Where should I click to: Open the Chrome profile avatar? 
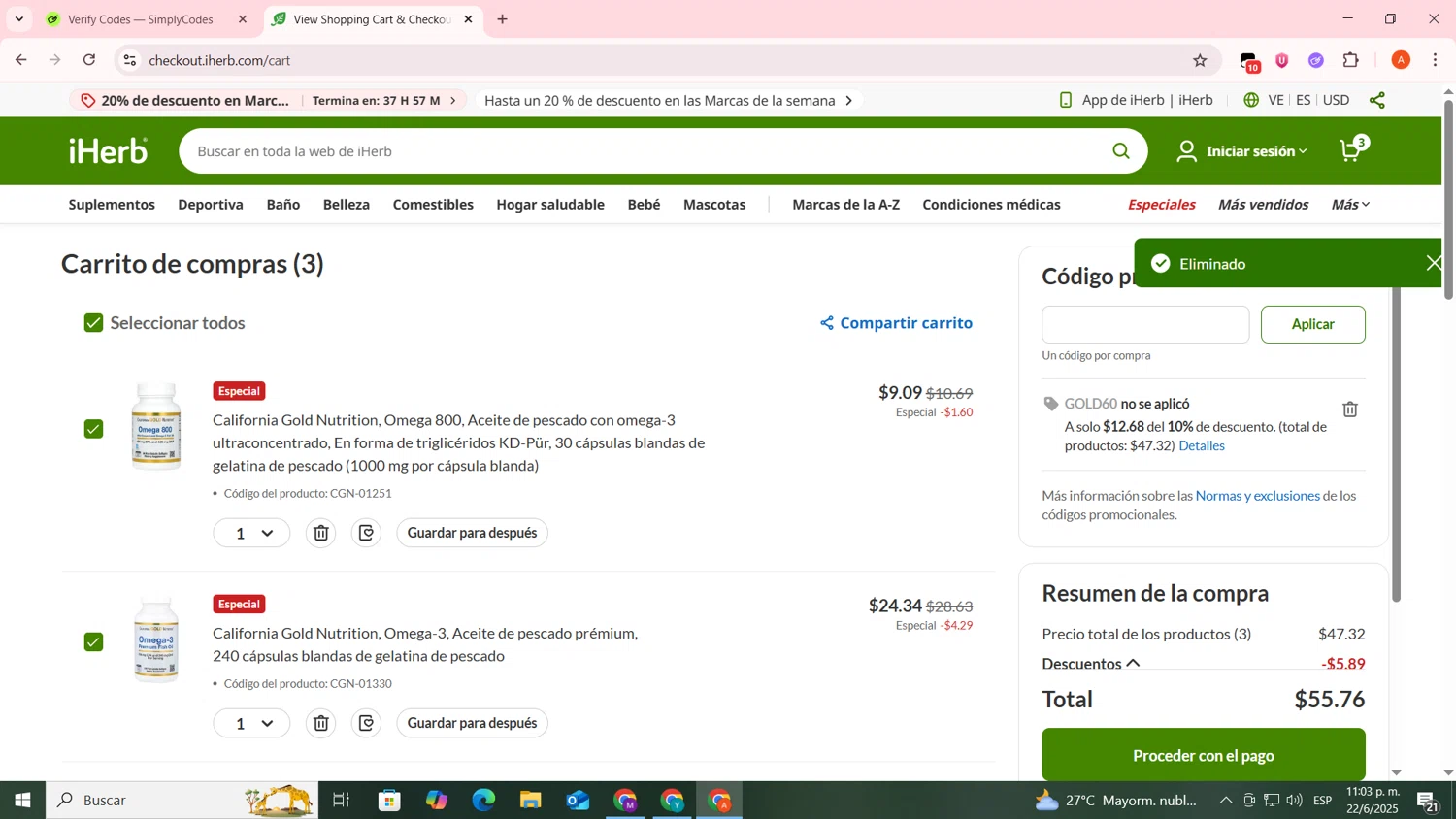point(1401,60)
